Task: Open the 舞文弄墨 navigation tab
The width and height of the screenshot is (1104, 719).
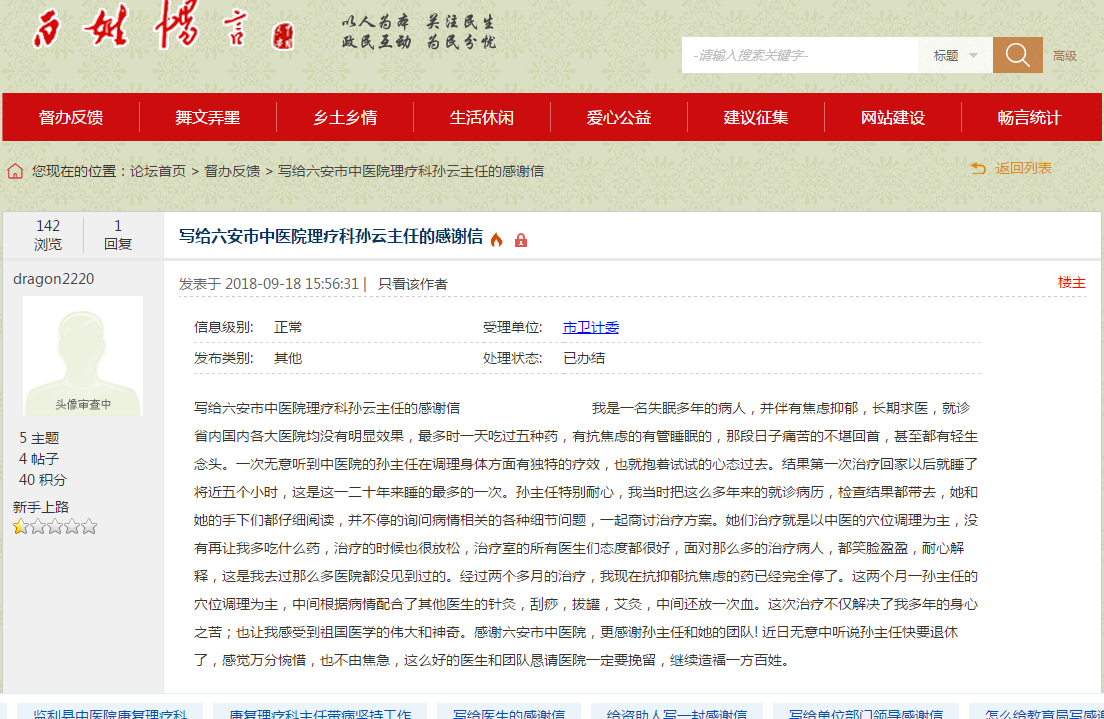Action: (x=208, y=117)
